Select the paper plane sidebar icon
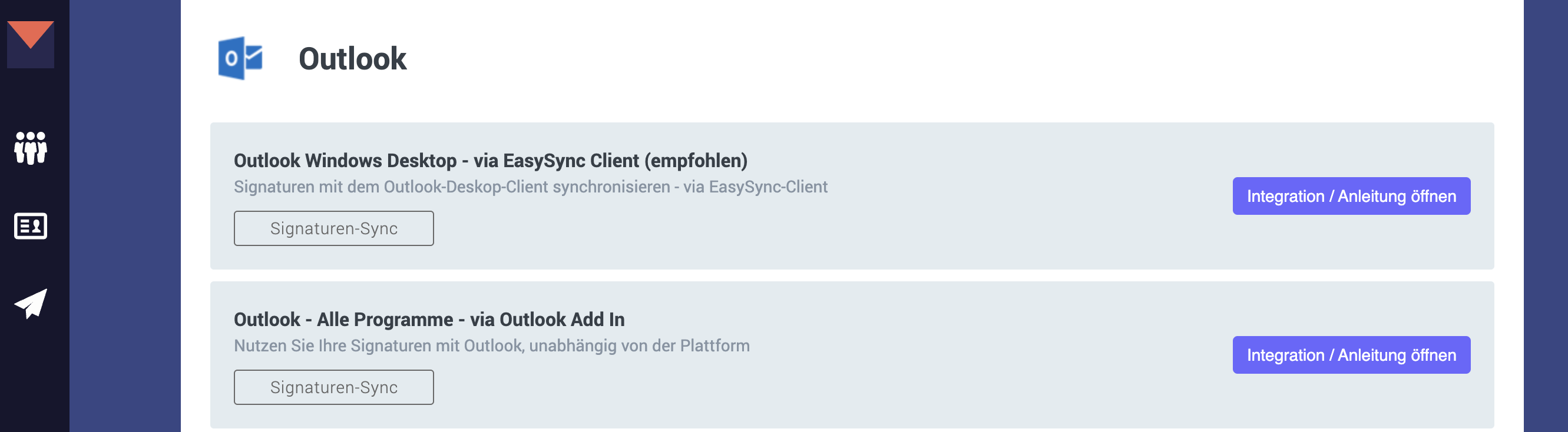The width and height of the screenshot is (1568, 432). coord(31,303)
